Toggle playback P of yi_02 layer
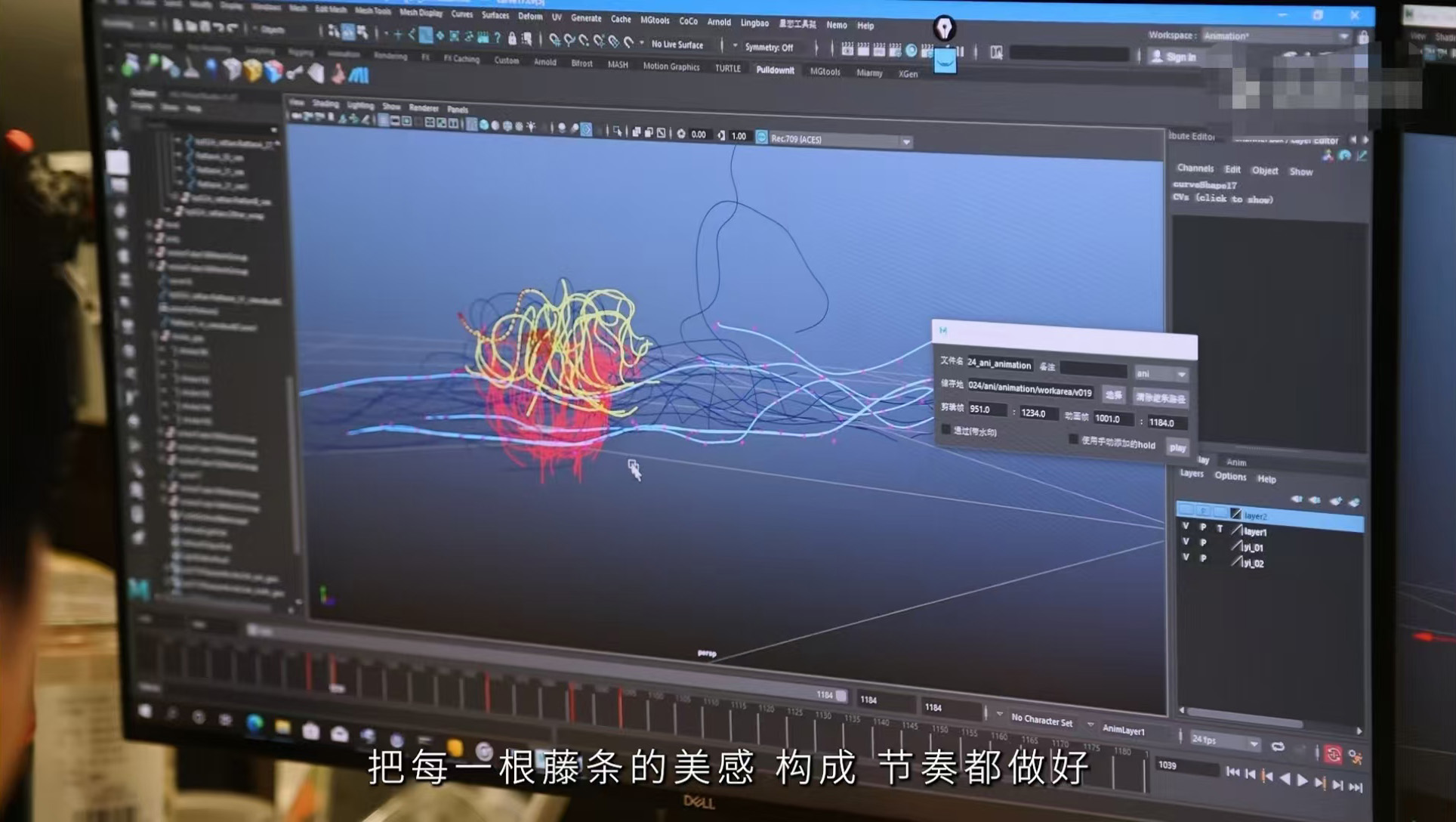The width and height of the screenshot is (1456, 822). (1202, 559)
